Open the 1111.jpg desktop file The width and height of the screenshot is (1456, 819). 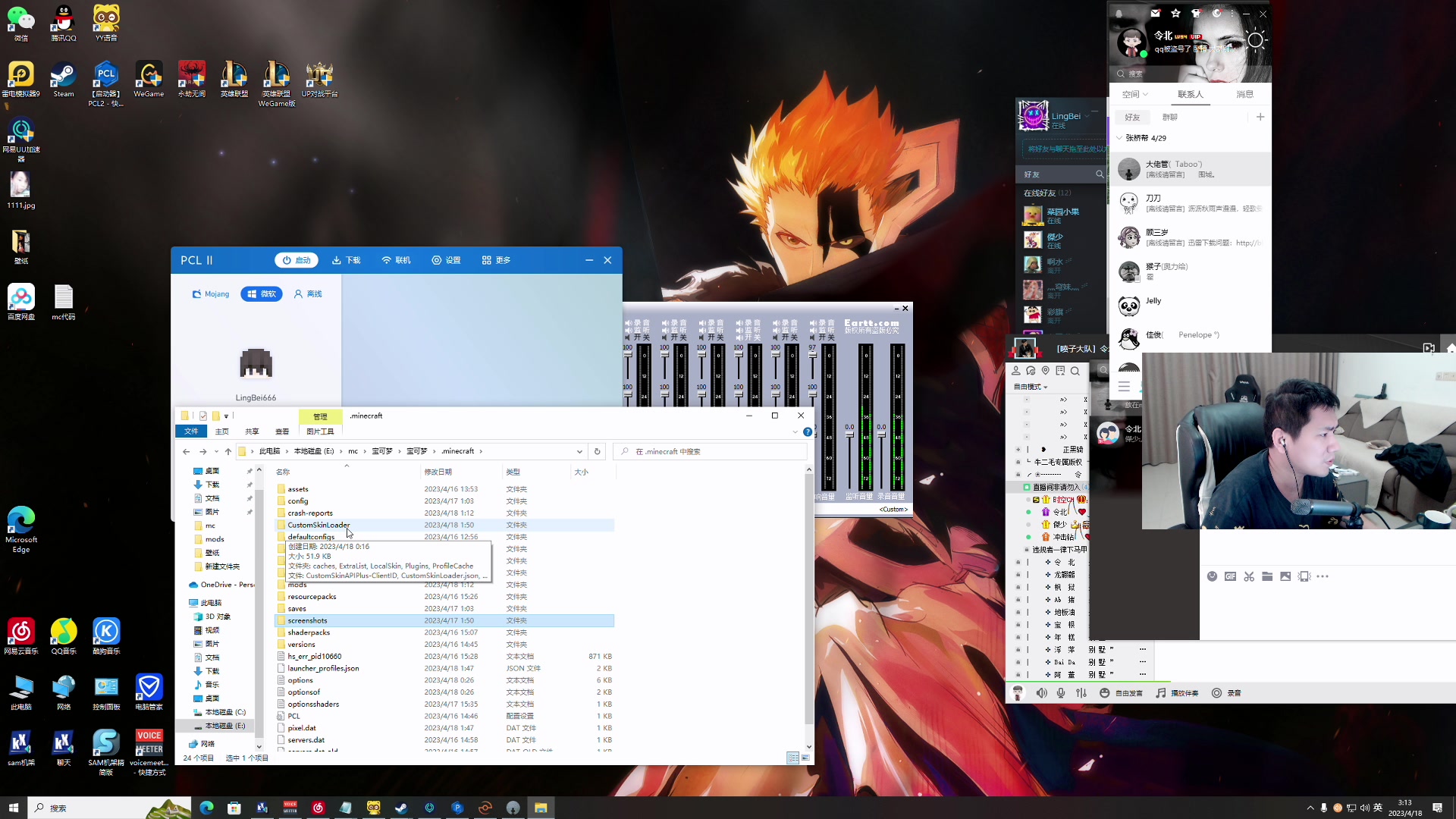click(21, 190)
